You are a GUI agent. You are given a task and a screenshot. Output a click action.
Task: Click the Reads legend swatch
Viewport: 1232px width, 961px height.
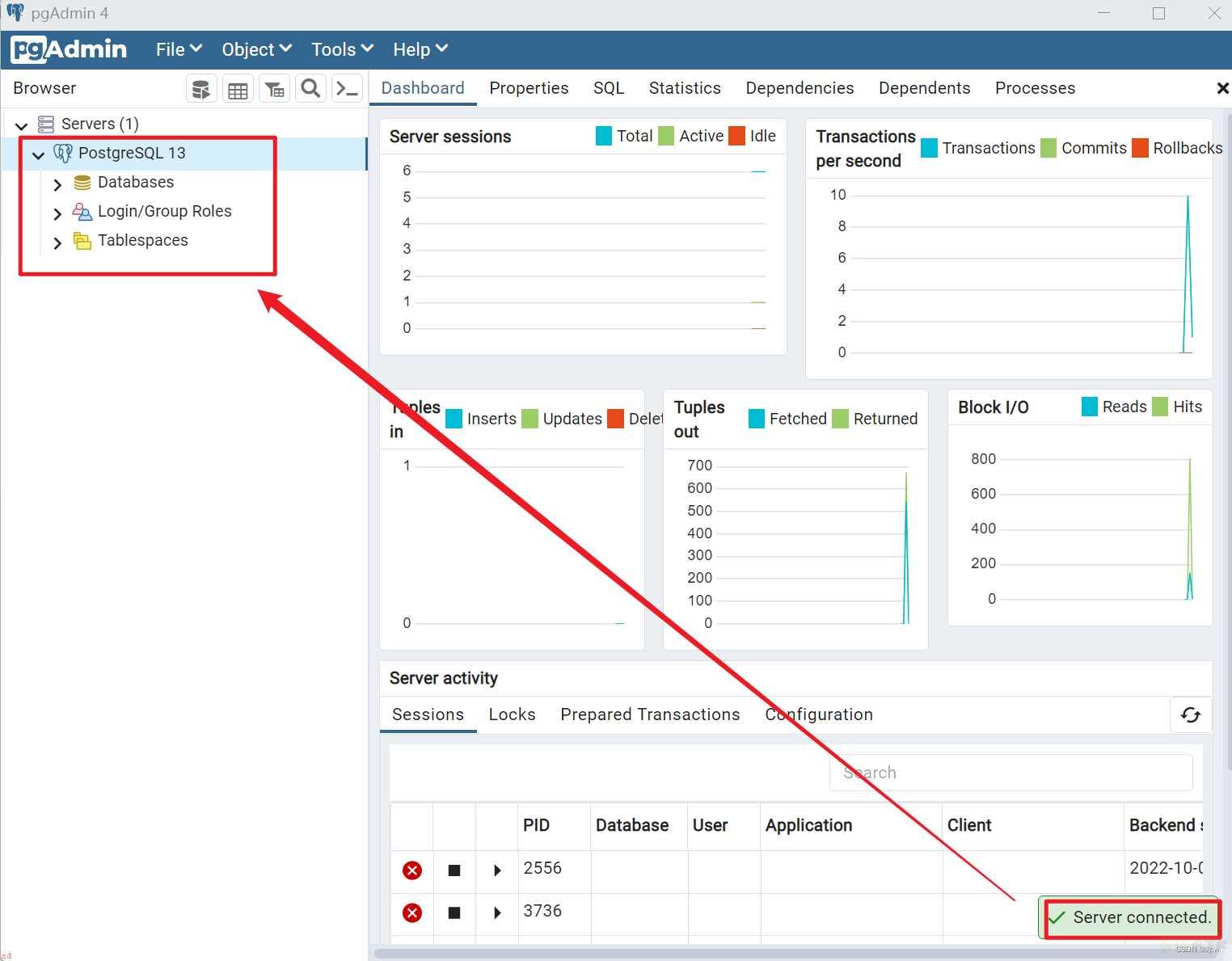point(1090,407)
